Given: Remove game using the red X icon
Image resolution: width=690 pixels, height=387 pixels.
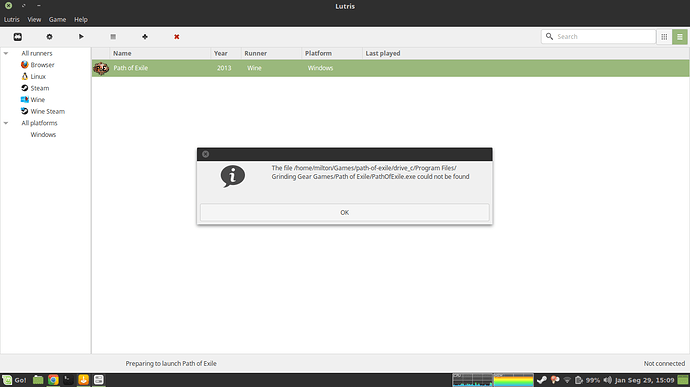Looking at the screenshot, I should pyautogui.click(x=176, y=37).
